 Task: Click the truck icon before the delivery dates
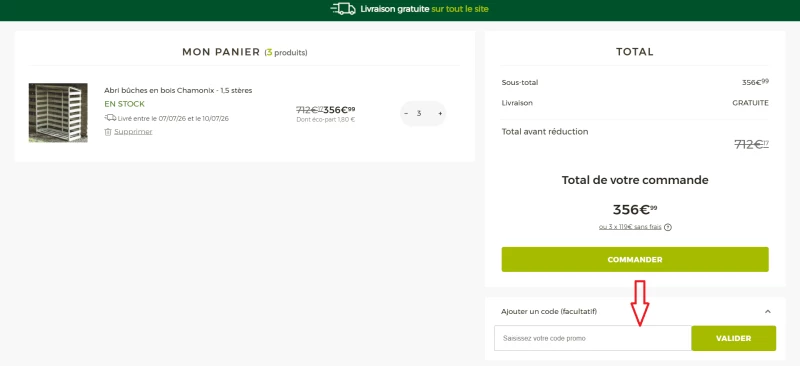coord(110,118)
